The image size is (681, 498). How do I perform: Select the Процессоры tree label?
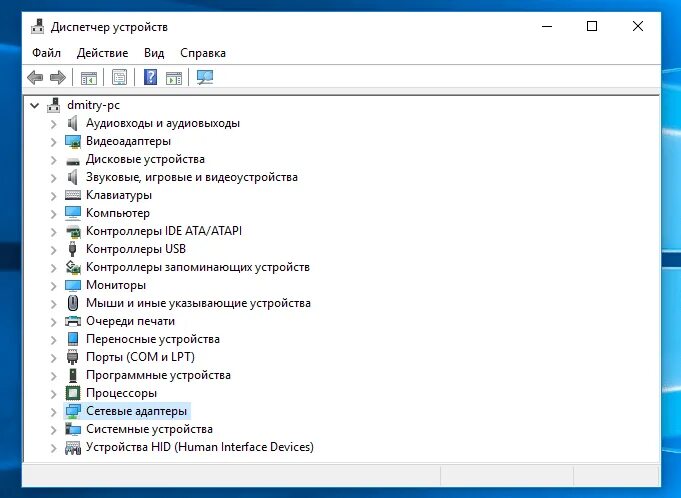click(121, 393)
